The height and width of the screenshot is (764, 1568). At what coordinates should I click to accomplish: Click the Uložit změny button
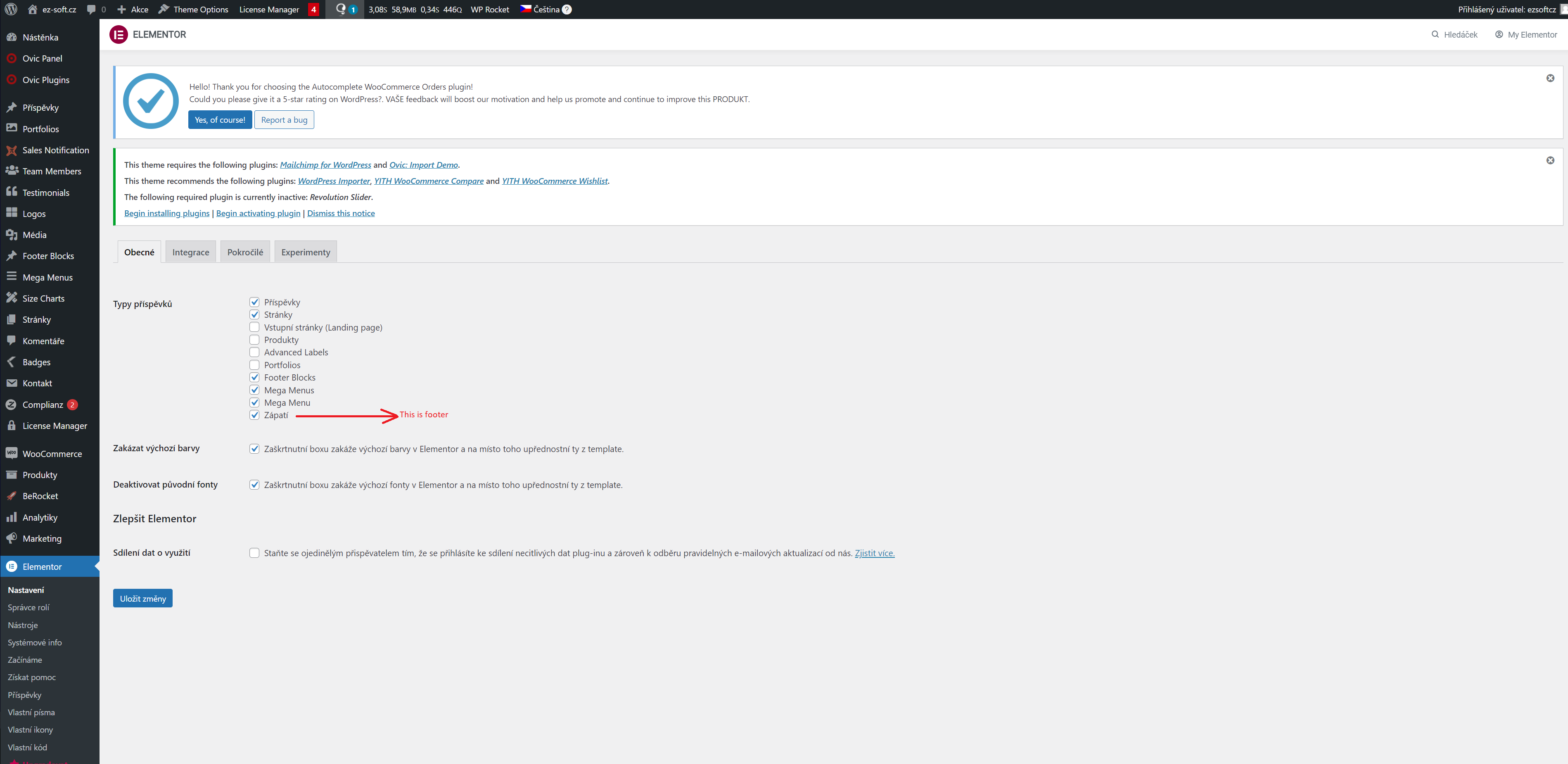tap(143, 598)
